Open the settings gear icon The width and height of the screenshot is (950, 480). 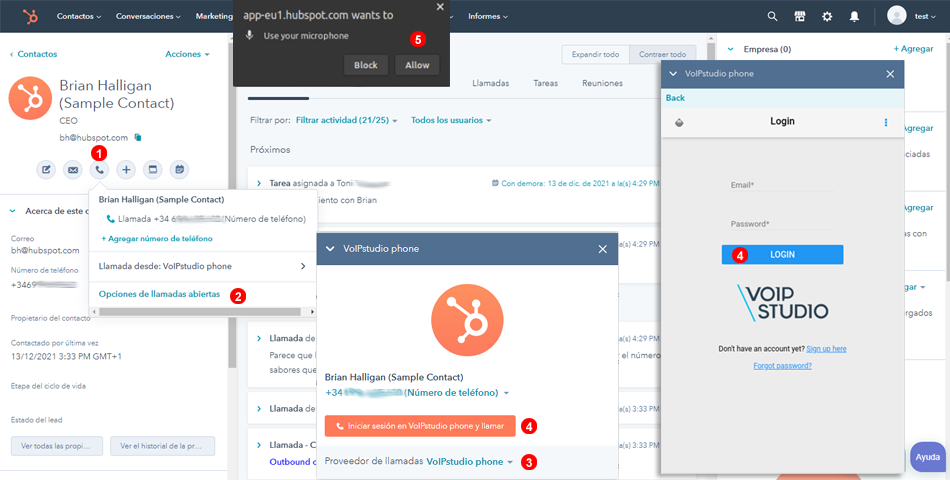[x=827, y=16]
